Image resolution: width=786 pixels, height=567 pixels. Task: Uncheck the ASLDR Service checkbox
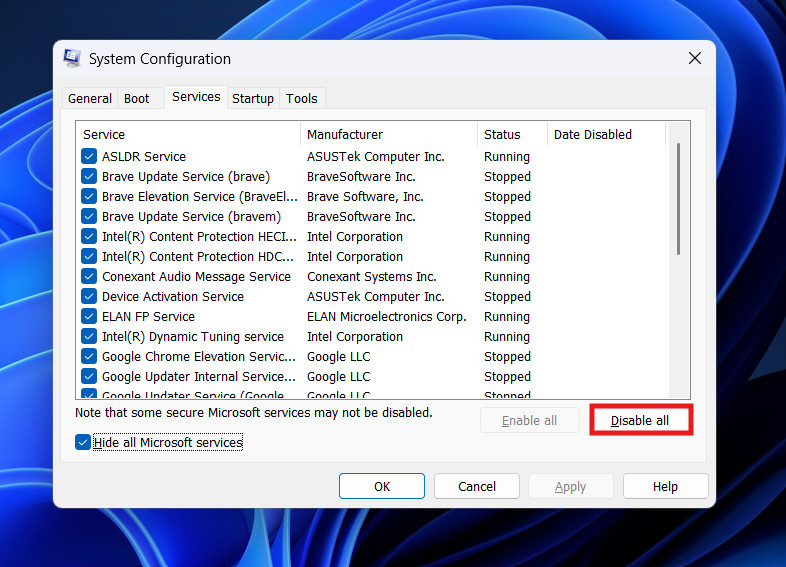coord(89,157)
